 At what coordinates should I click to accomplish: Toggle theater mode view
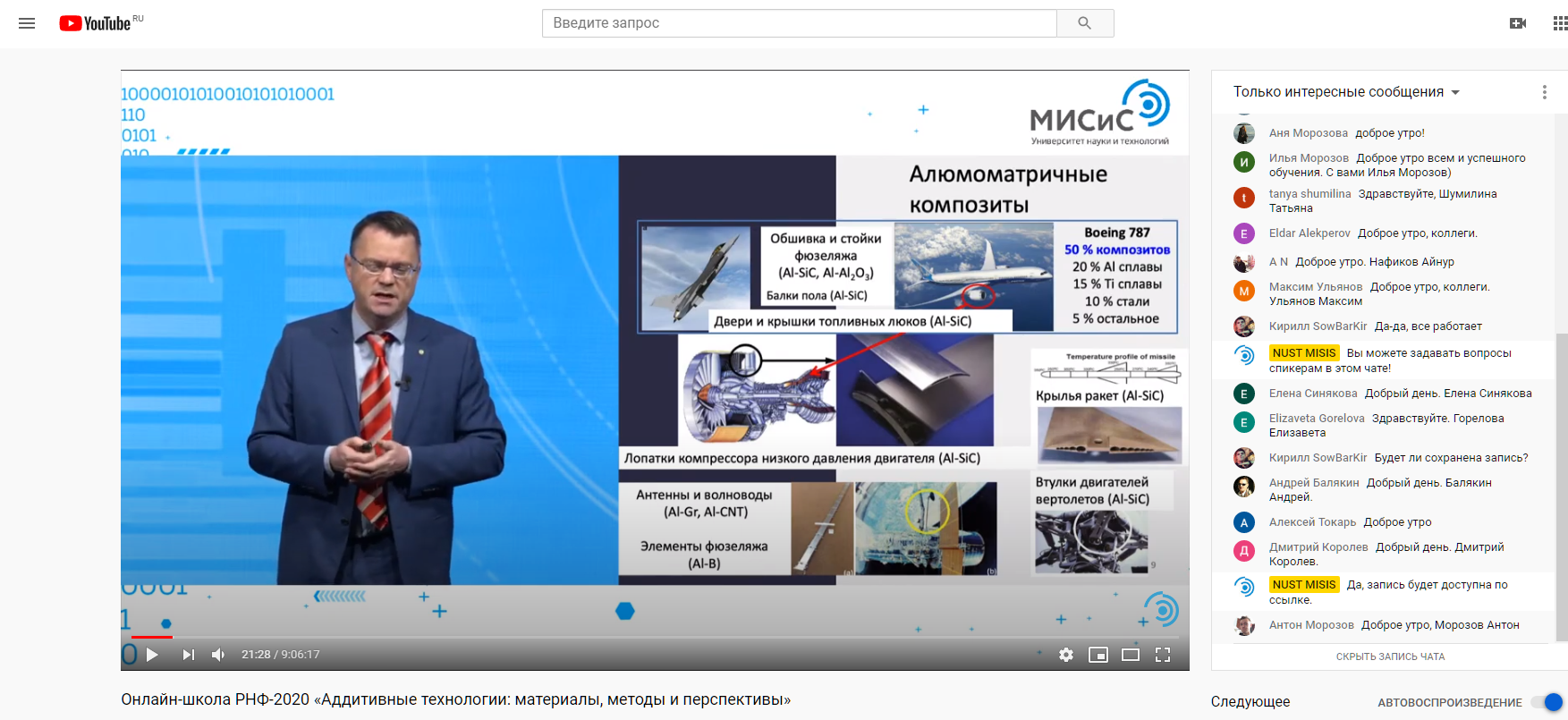[x=1130, y=655]
